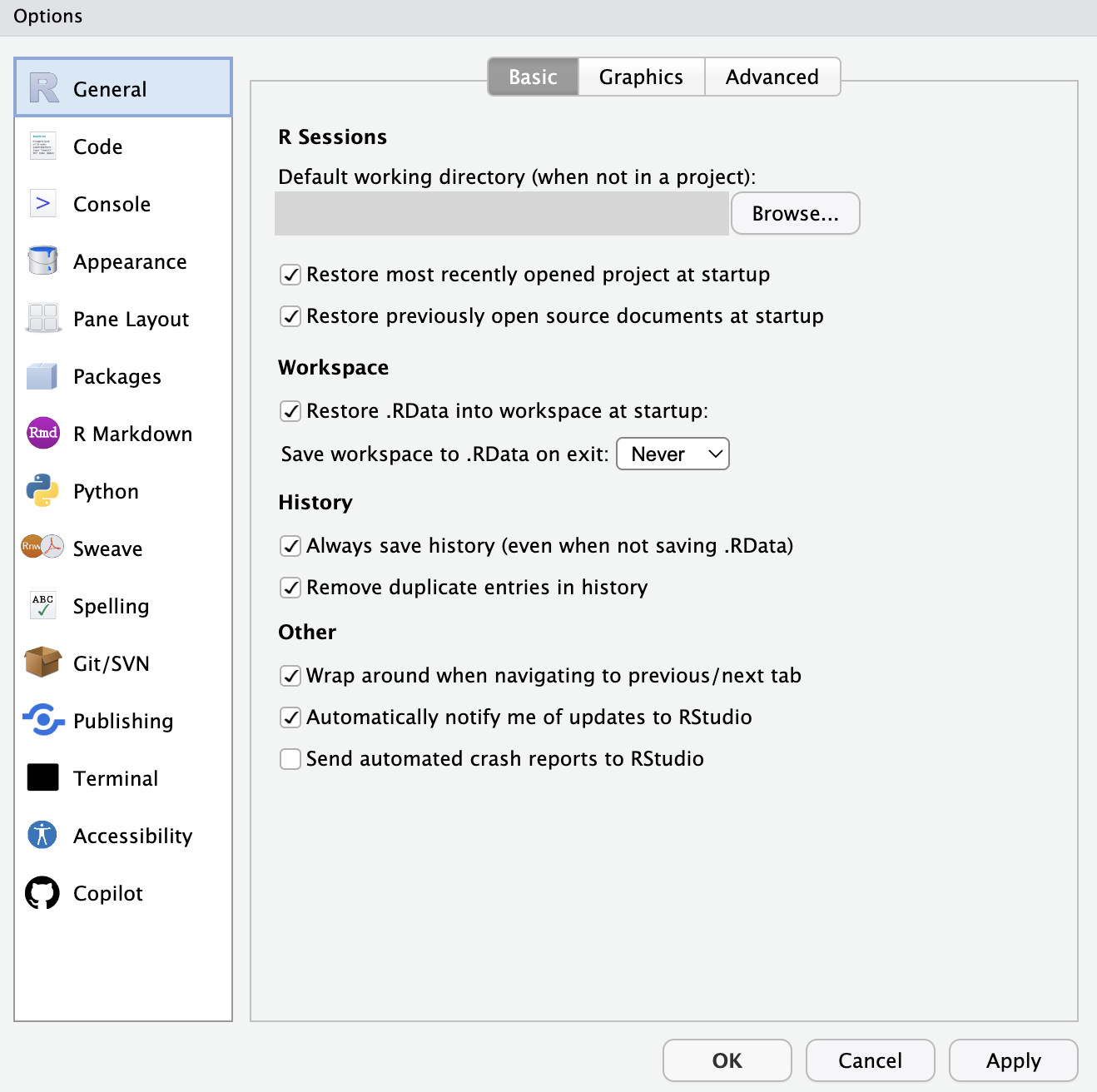Open the Publishing section icon
The height and width of the screenshot is (1092, 1097).
42,720
